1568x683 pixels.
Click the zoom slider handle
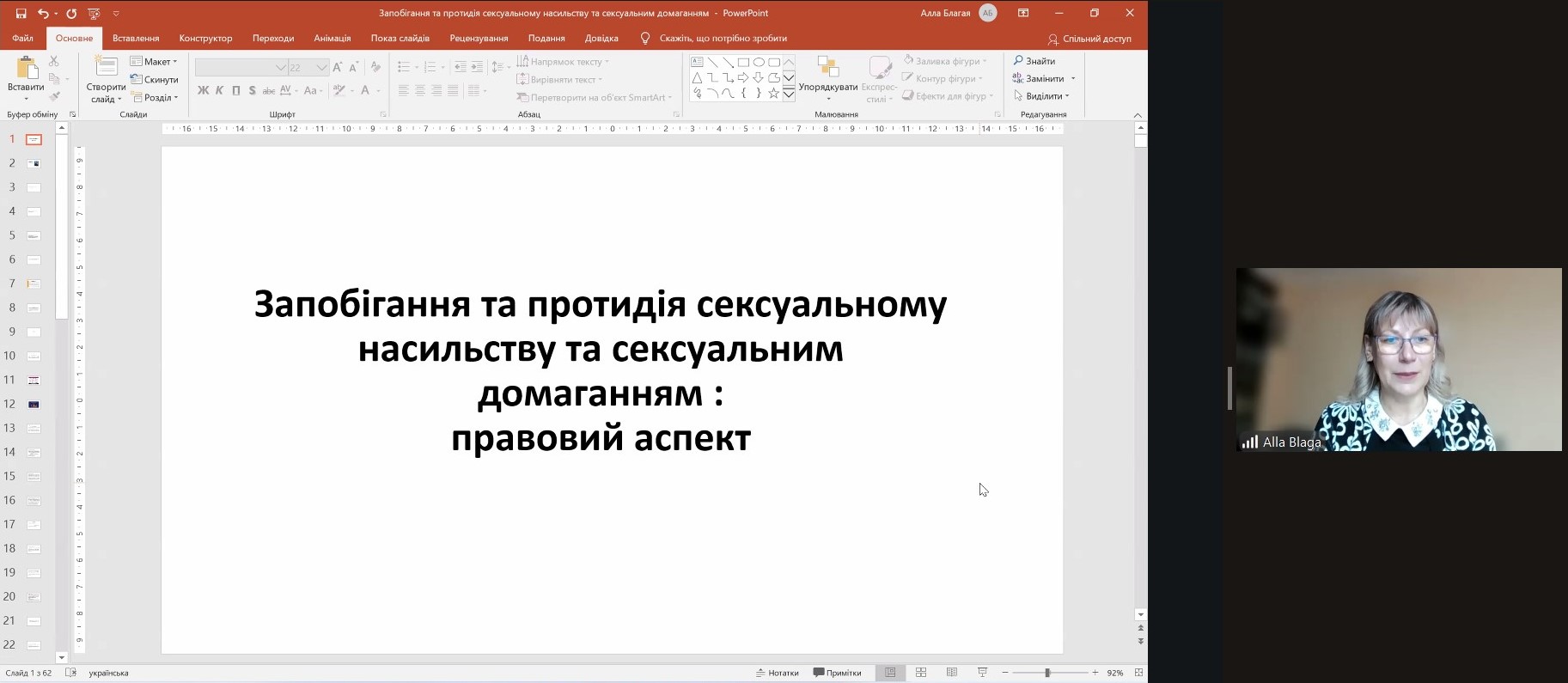(1047, 673)
